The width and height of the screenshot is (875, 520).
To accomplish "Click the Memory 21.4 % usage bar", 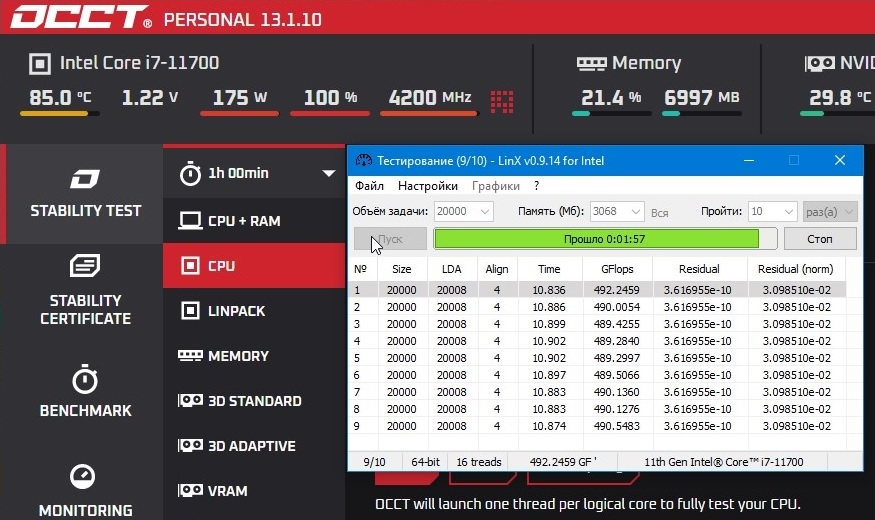I will pyautogui.click(x=612, y=113).
